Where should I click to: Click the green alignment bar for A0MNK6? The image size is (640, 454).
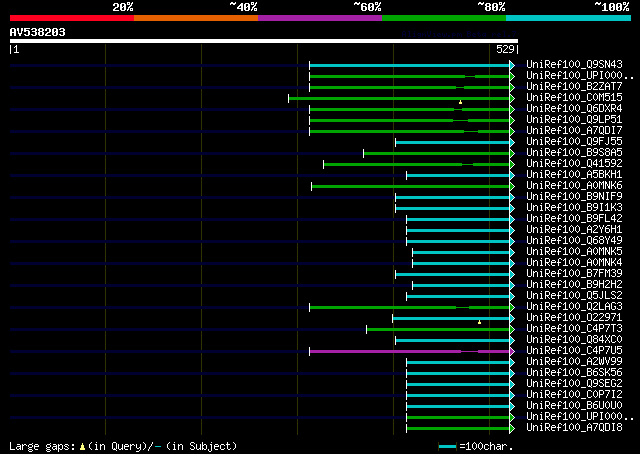click(410, 186)
